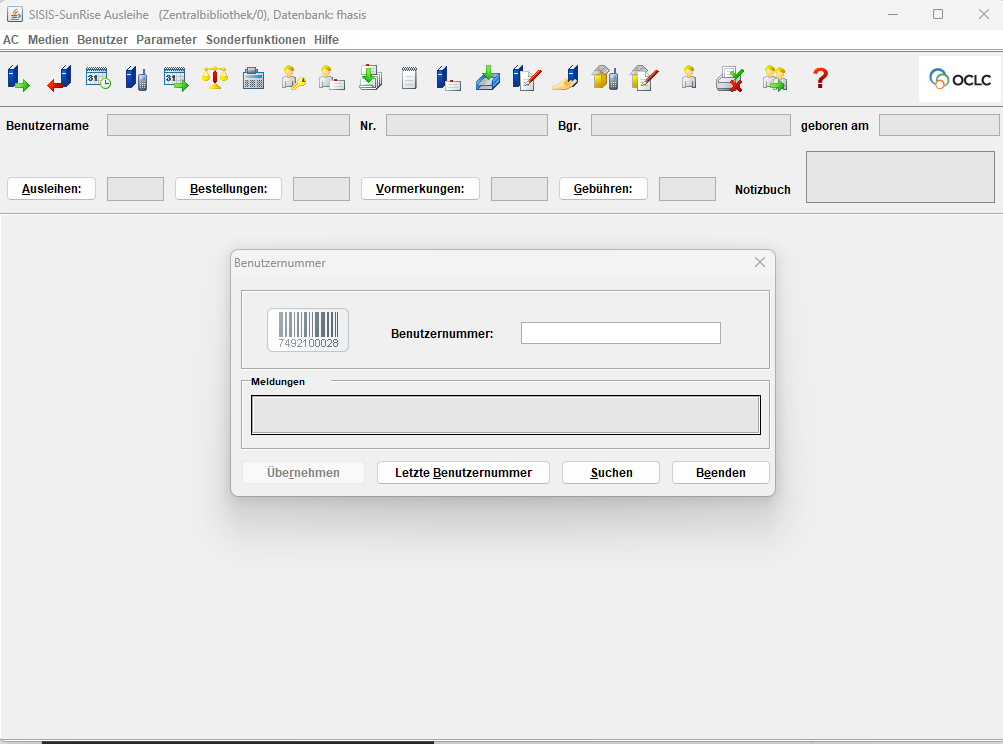Click the Vormerkungen button
Image resolution: width=1003 pixels, height=744 pixels.
click(x=420, y=189)
